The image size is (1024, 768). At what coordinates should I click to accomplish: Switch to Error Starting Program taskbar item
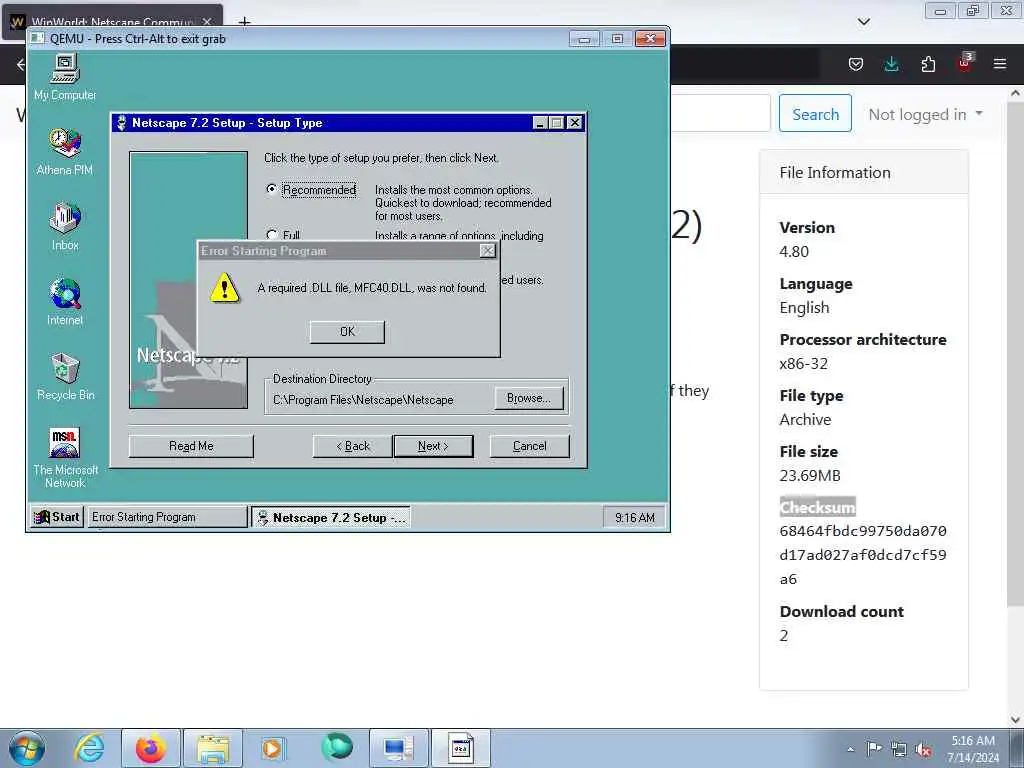[x=167, y=517]
